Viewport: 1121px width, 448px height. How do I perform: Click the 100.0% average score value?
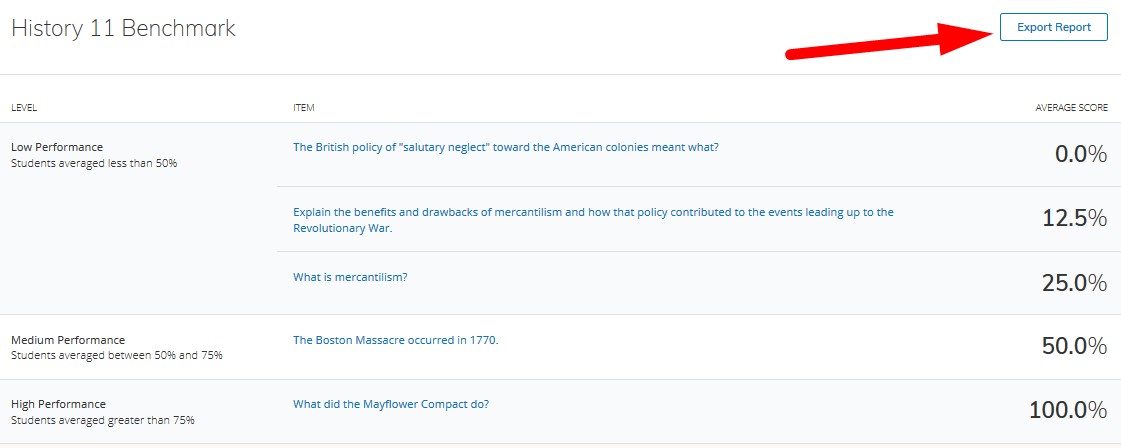coord(1067,410)
